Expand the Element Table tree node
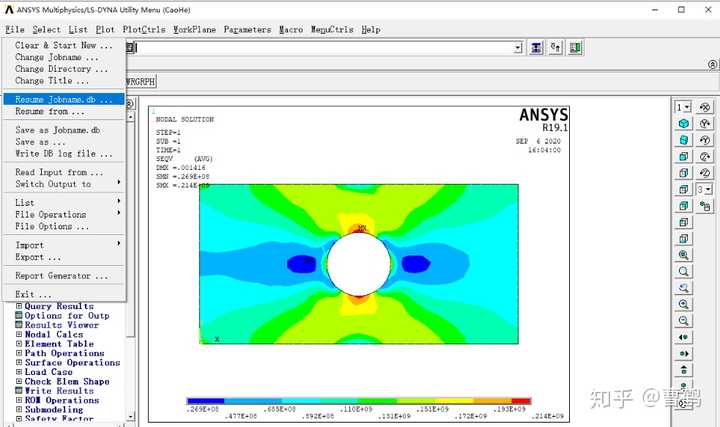720x427 pixels. click(x=19, y=343)
